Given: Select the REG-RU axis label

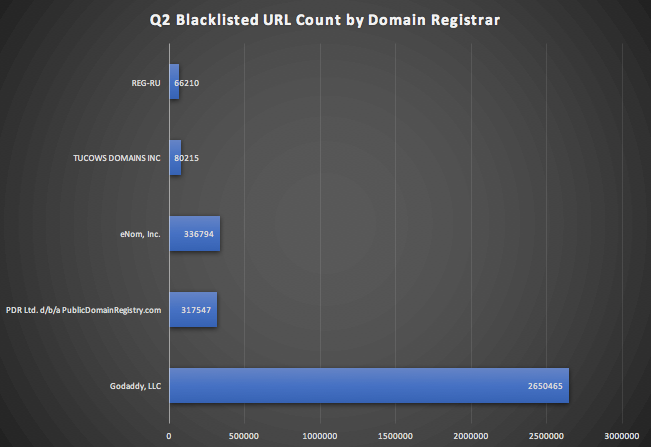Looking at the screenshot, I should pyautogui.click(x=146, y=83).
